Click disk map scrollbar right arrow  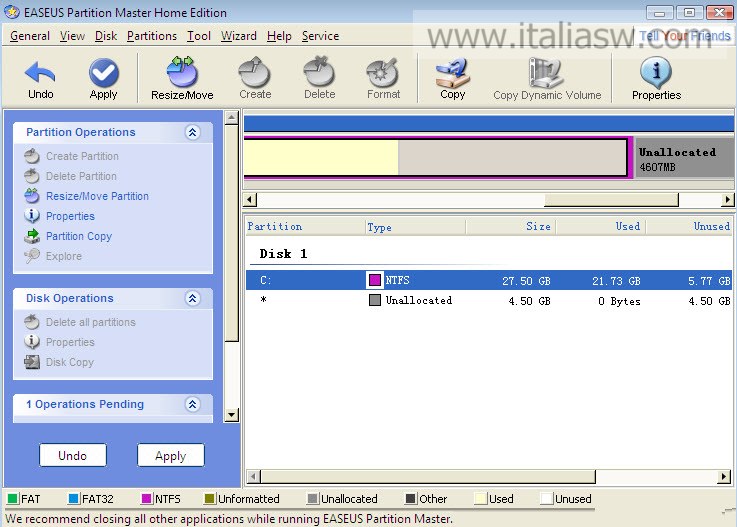coord(727,200)
